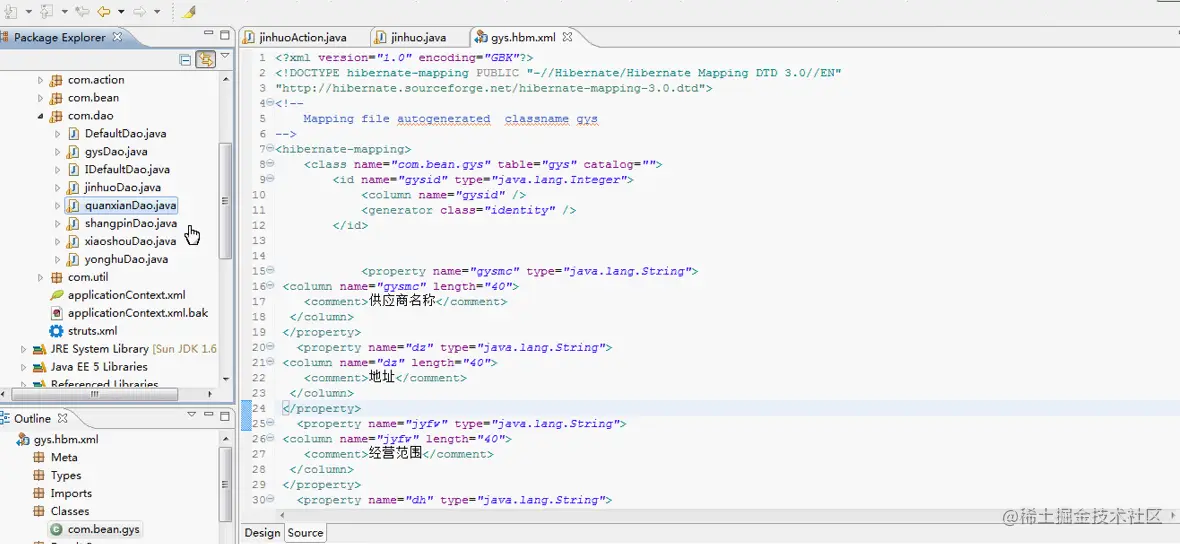
Task: Click the com.util package icon
Action: click(56, 277)
